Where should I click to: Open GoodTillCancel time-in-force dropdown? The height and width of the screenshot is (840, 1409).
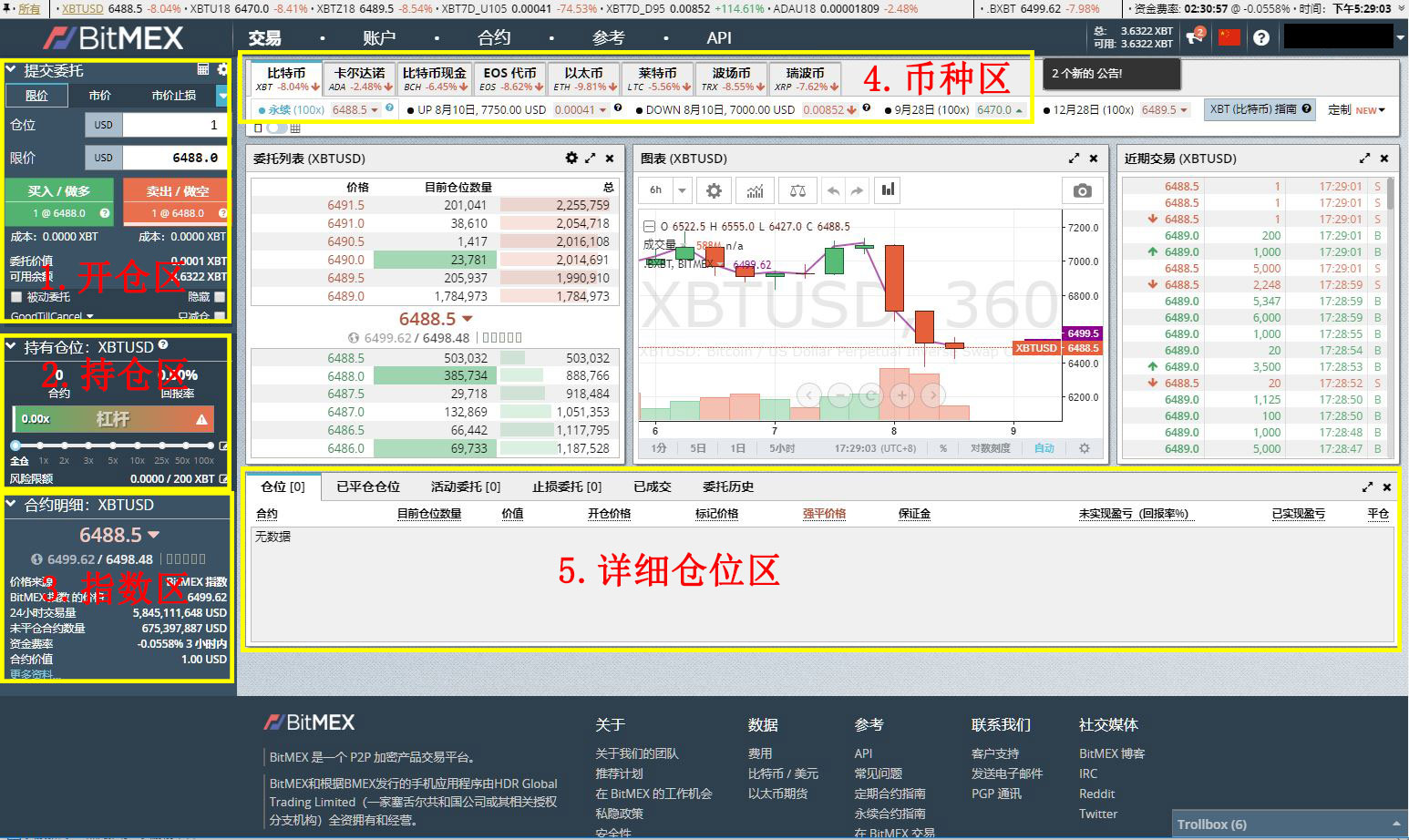coord(52,316)
